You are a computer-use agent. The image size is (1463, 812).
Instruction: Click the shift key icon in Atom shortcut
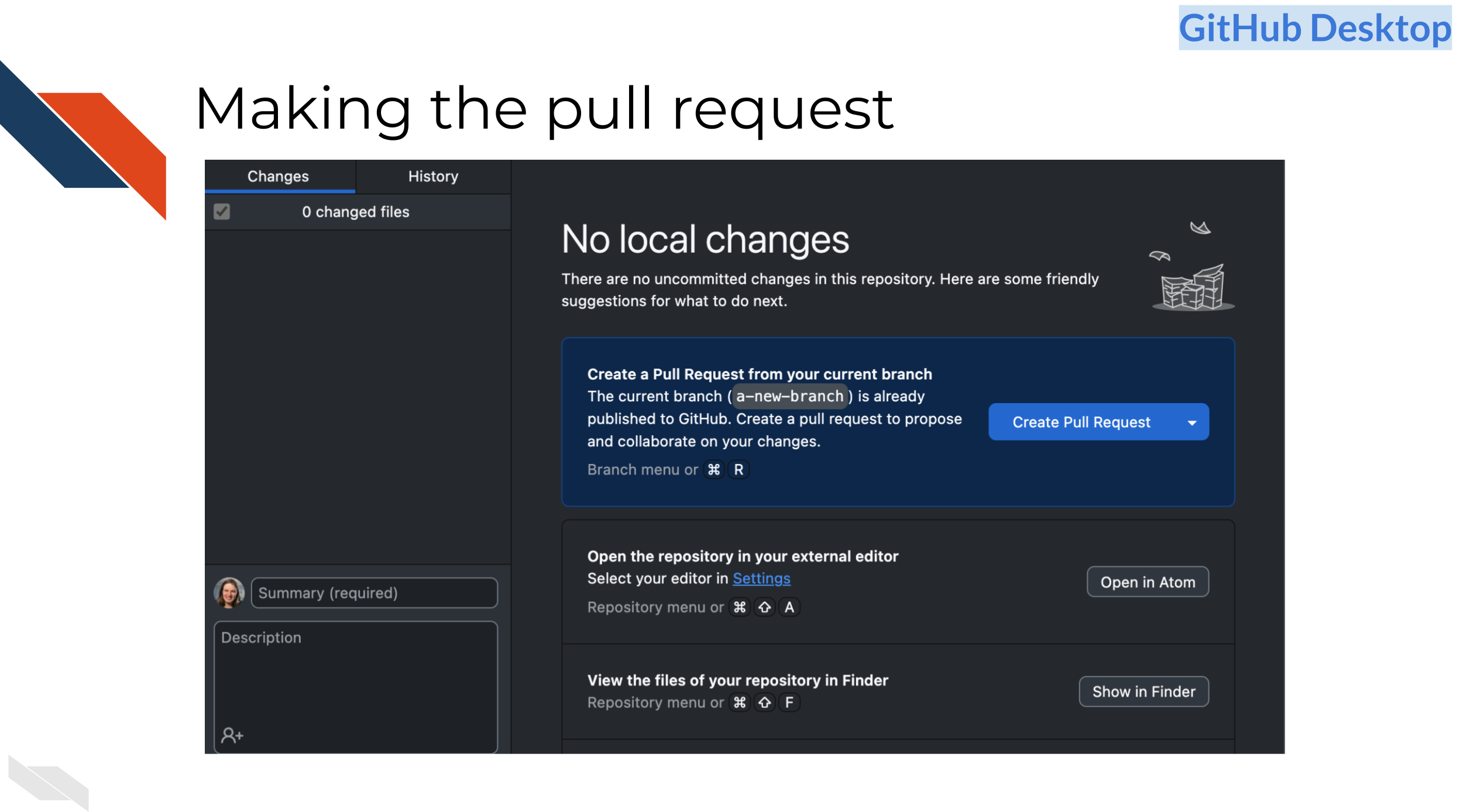[765, 607]
